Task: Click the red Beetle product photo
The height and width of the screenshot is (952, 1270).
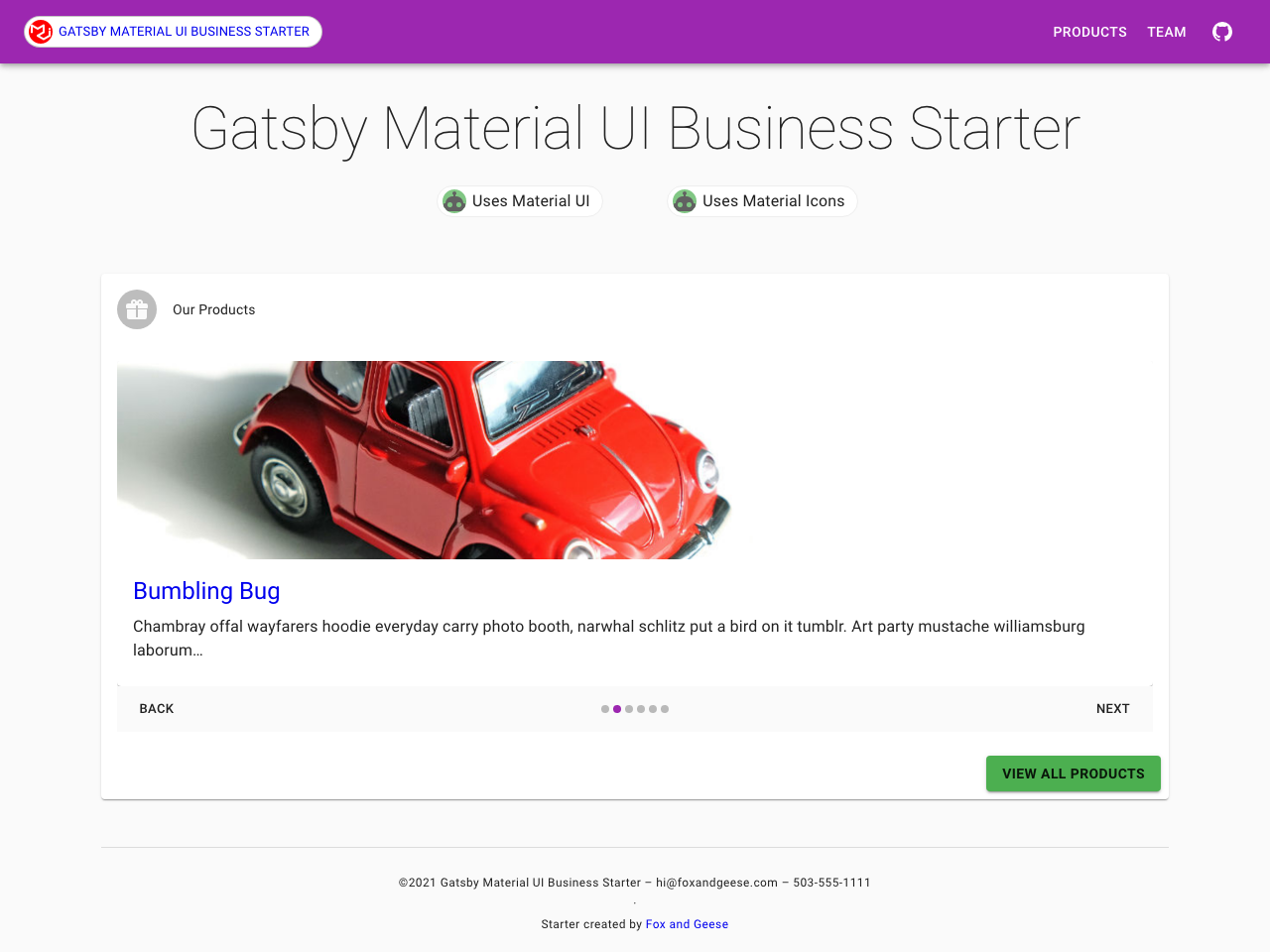Action: (425, 458)
